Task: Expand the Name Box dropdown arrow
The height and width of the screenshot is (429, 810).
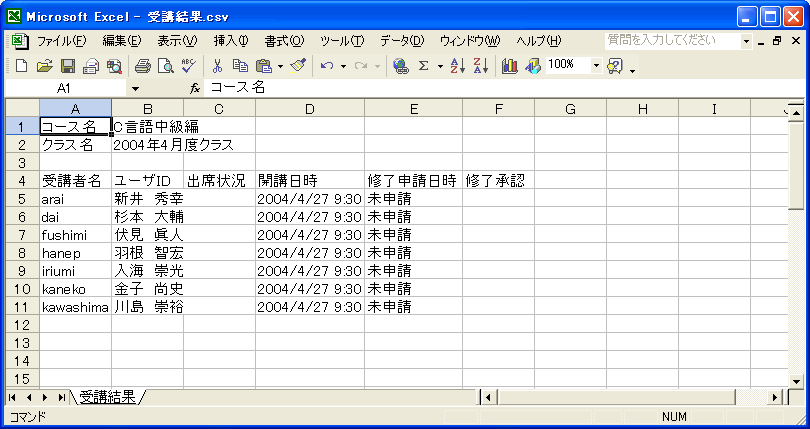Action: click(135, 88)
